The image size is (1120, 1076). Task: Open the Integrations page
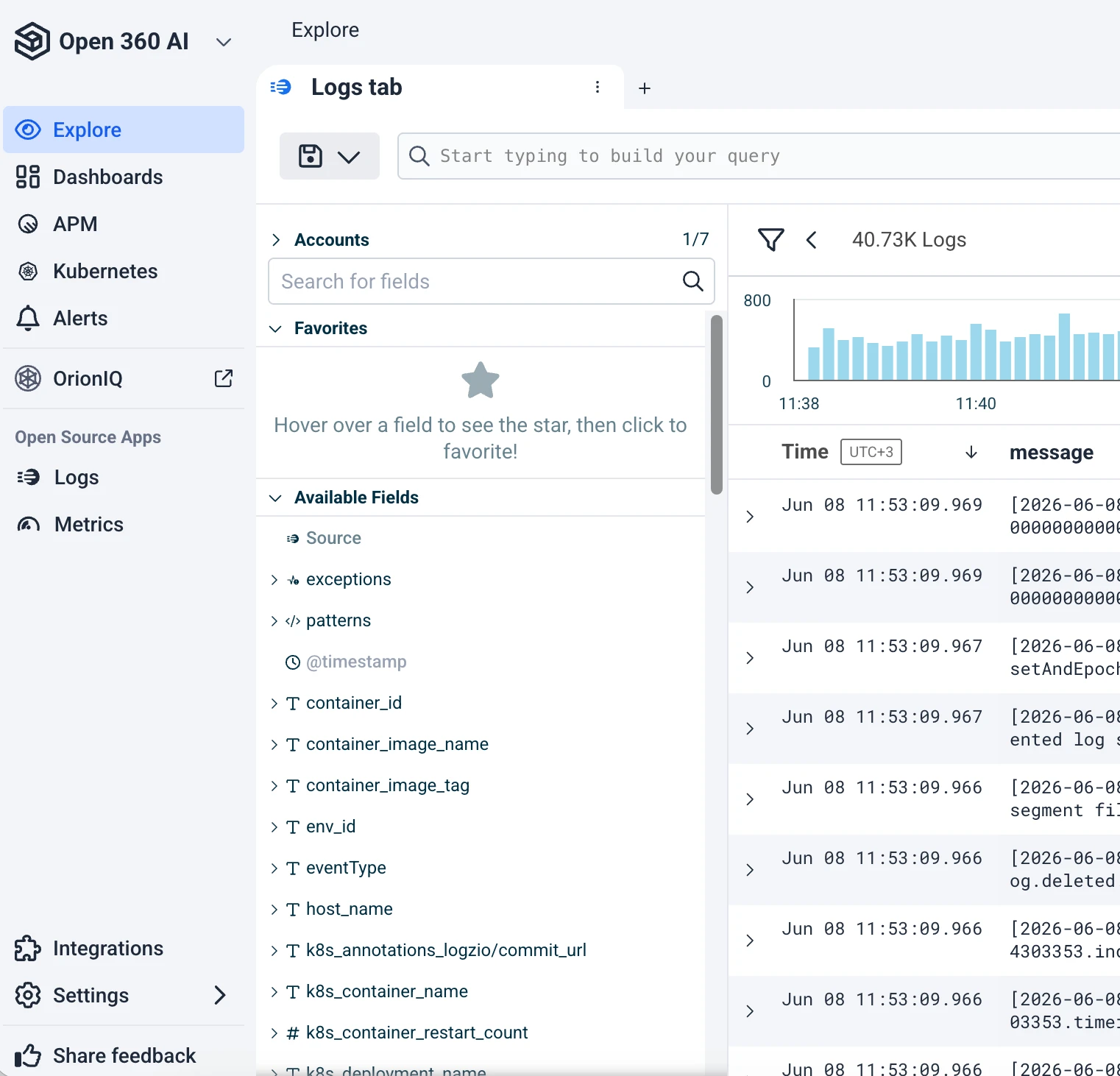[x=124, y=948]
